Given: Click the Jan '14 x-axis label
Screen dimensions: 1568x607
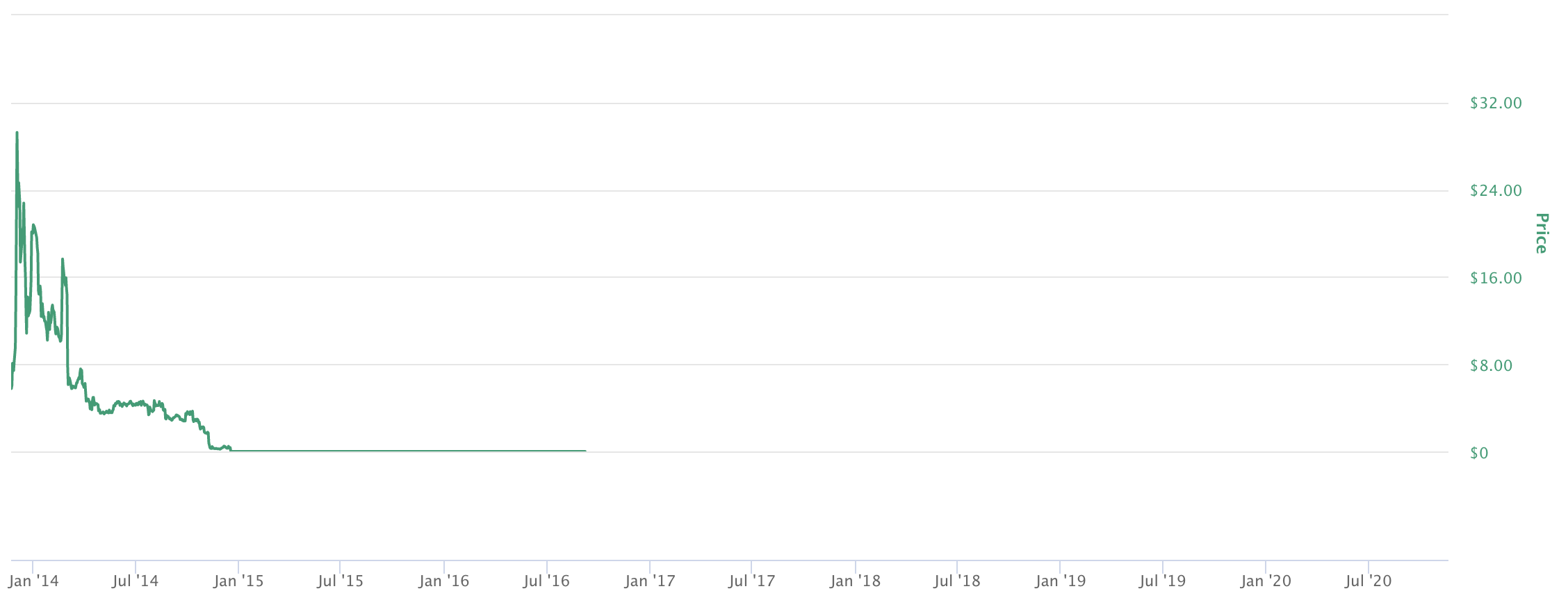Looking at the screenshot, I should pos(33,581).
